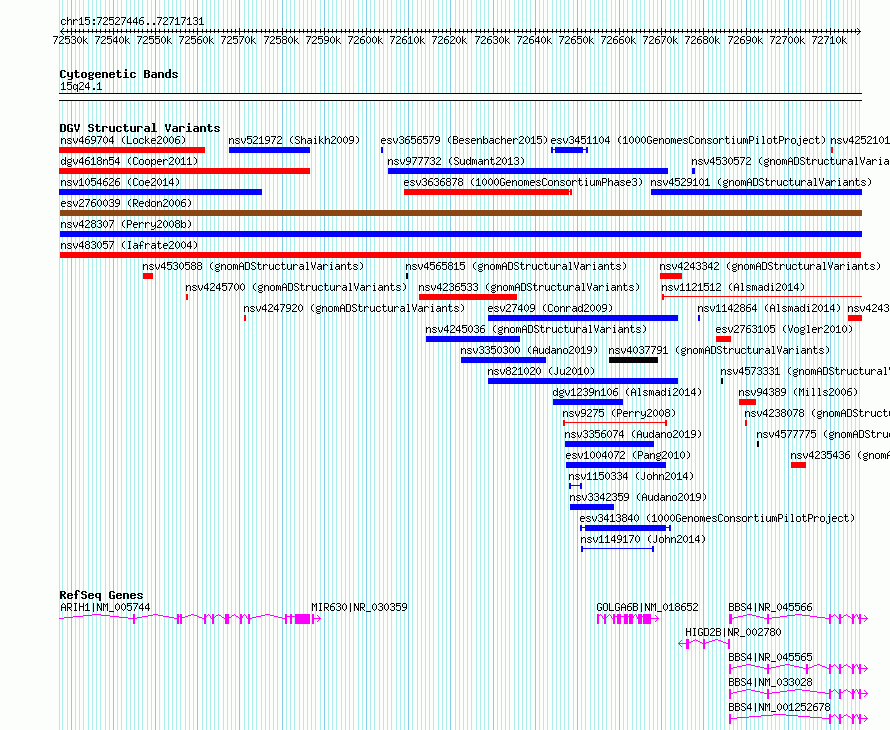This screenshot has height=730, width=890.
Task: Click chr15:72527446..72717131 coordinates text
Action: tap(132, 22)
